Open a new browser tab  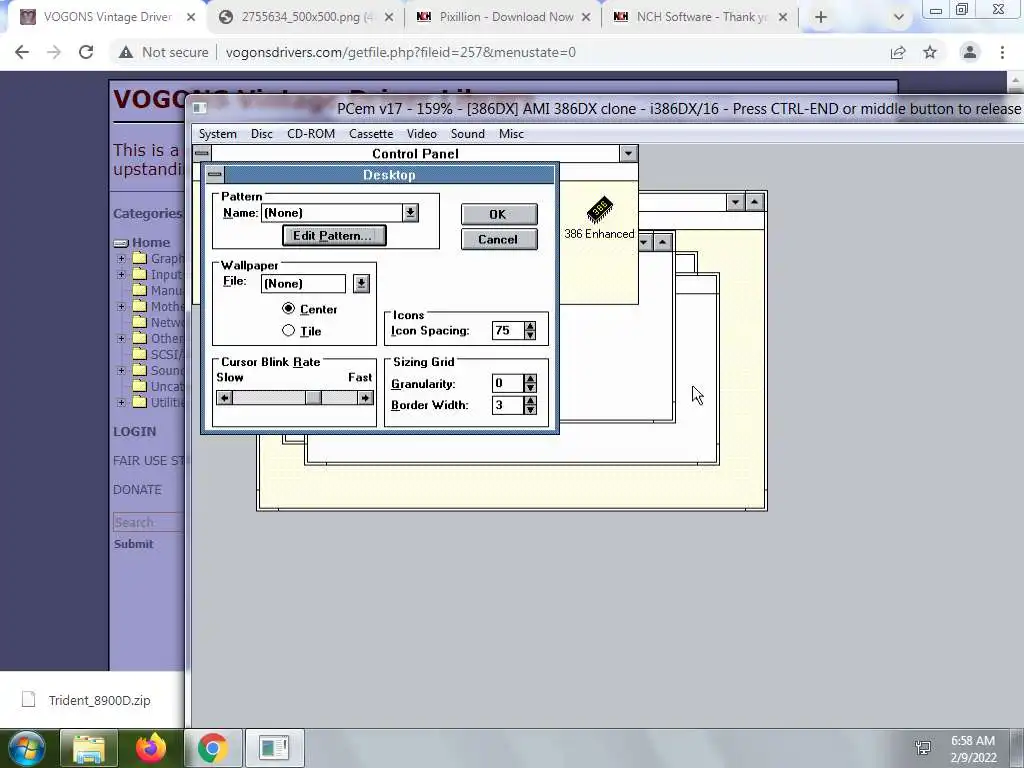click(821, 17)
